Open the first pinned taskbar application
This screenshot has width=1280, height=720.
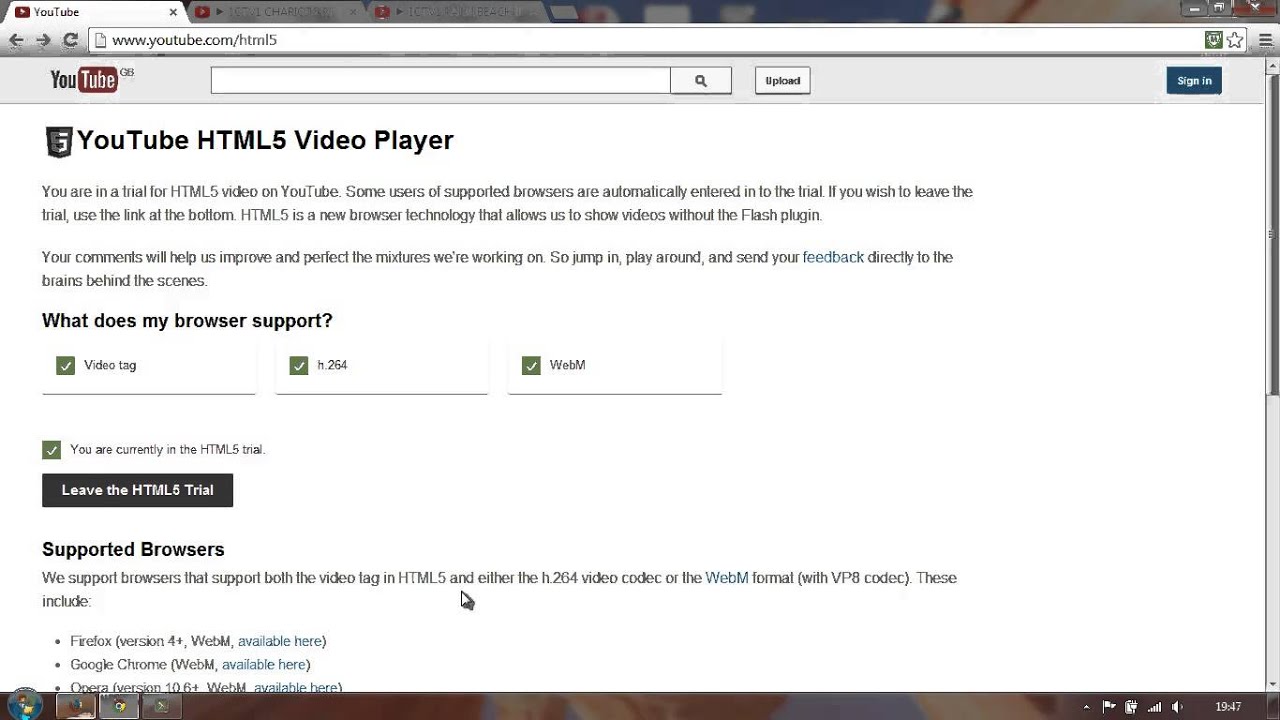coord(76,706)
